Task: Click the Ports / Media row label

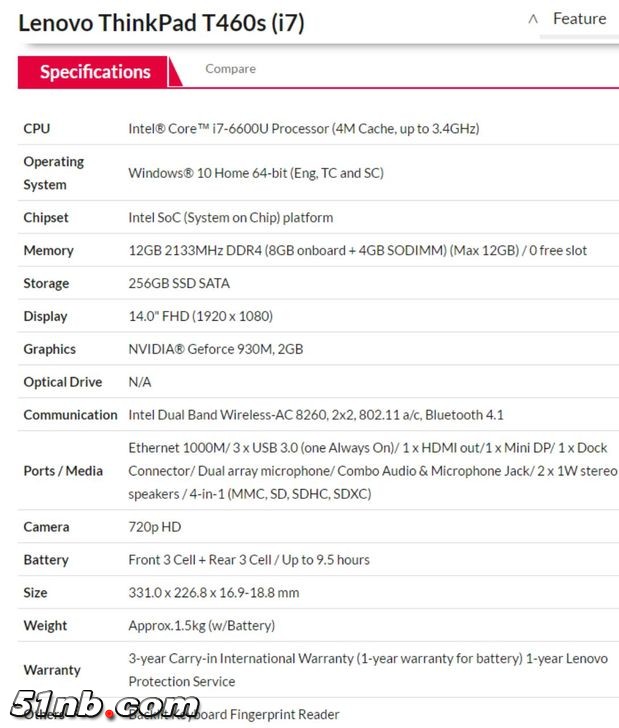Action: click(63, 471)
